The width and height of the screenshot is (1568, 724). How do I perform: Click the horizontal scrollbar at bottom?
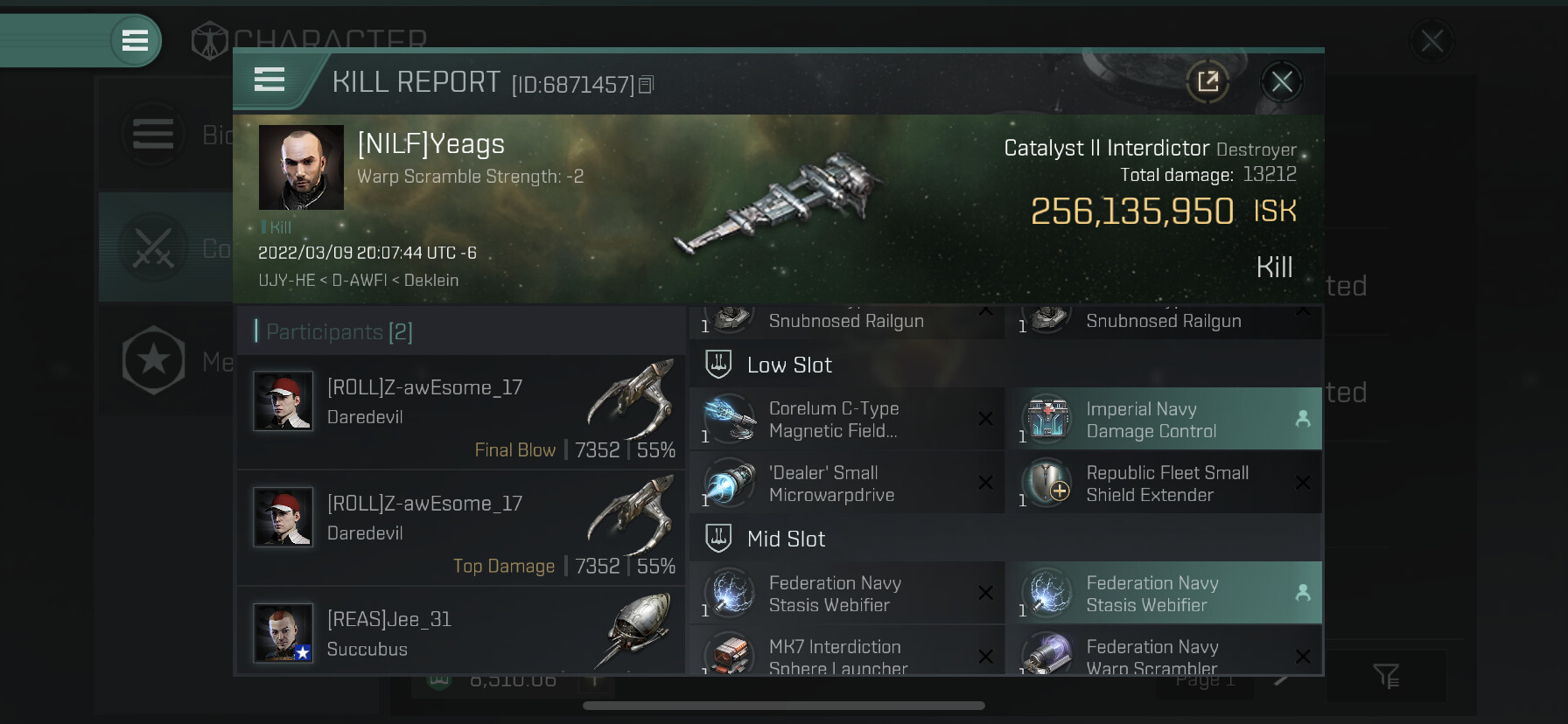(x=784, y=706)
